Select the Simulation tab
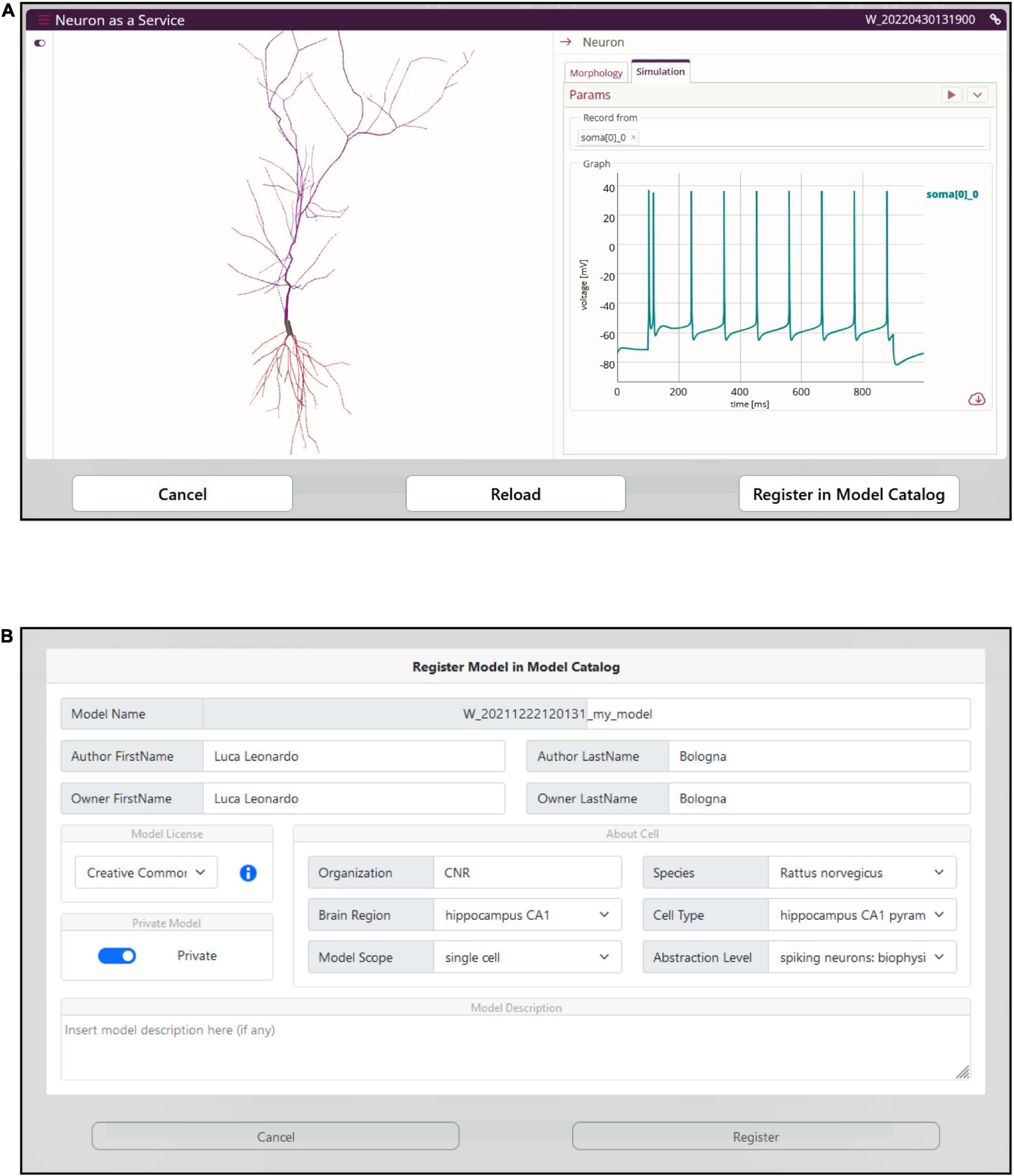 point(660,71)
